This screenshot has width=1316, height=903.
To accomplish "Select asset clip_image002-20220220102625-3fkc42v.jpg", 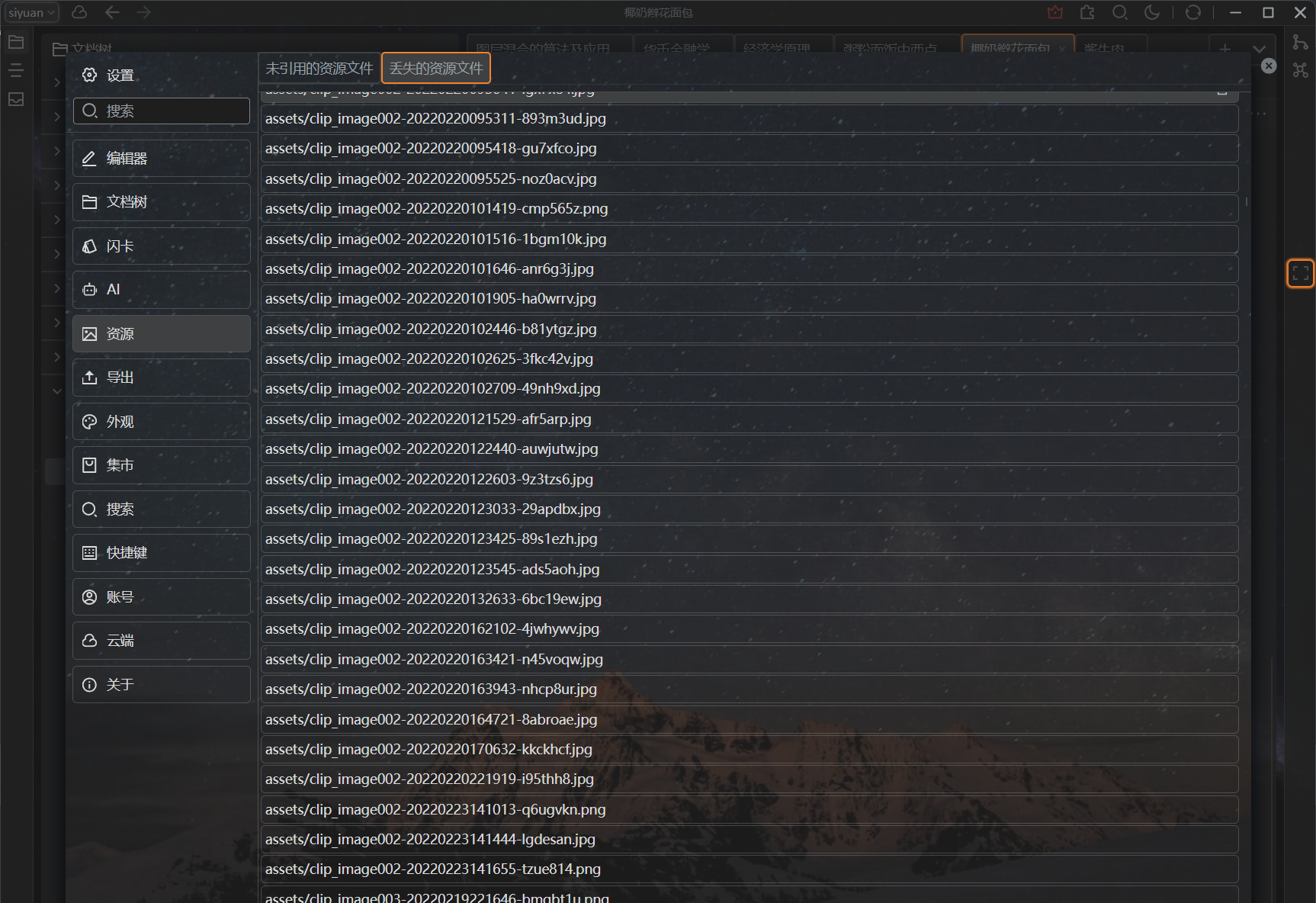I will [749, 359].
